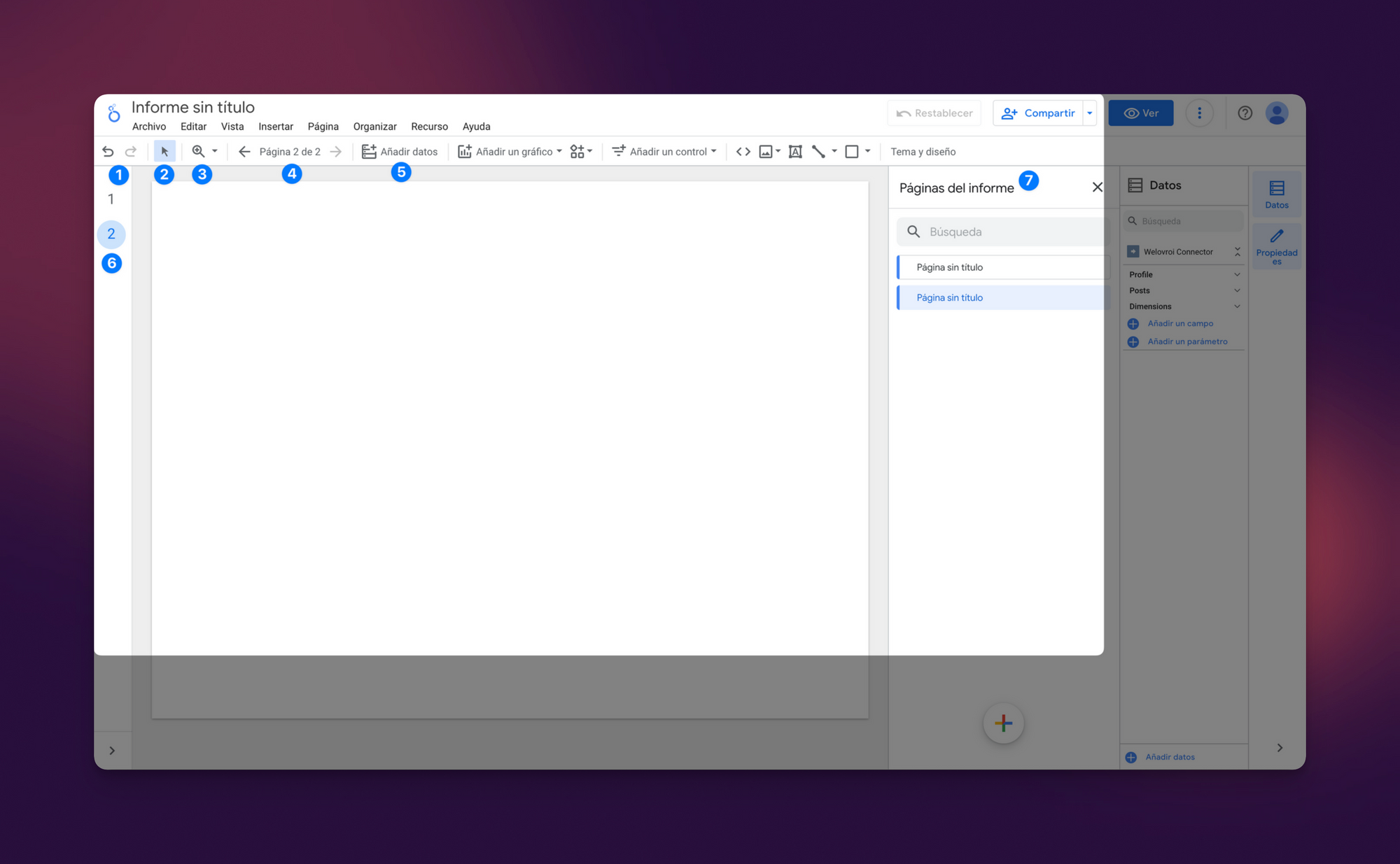Screen dimensions: 1400x864
Task: Click Búsqueda field in Páginas del informe
Action: click(1003, 232)
